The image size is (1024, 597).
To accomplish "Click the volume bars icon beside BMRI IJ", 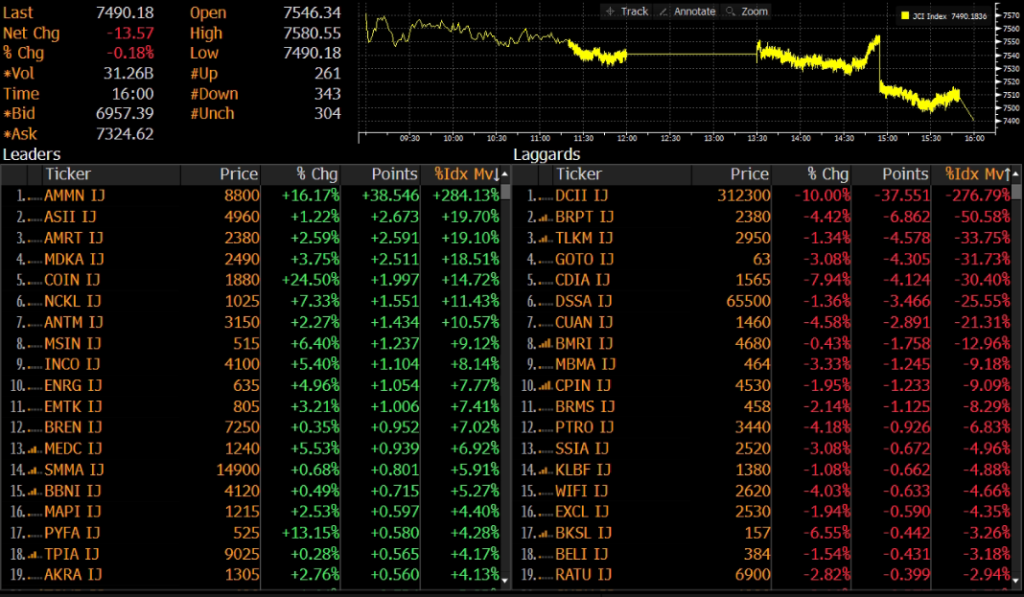I will tap(545, 344).
